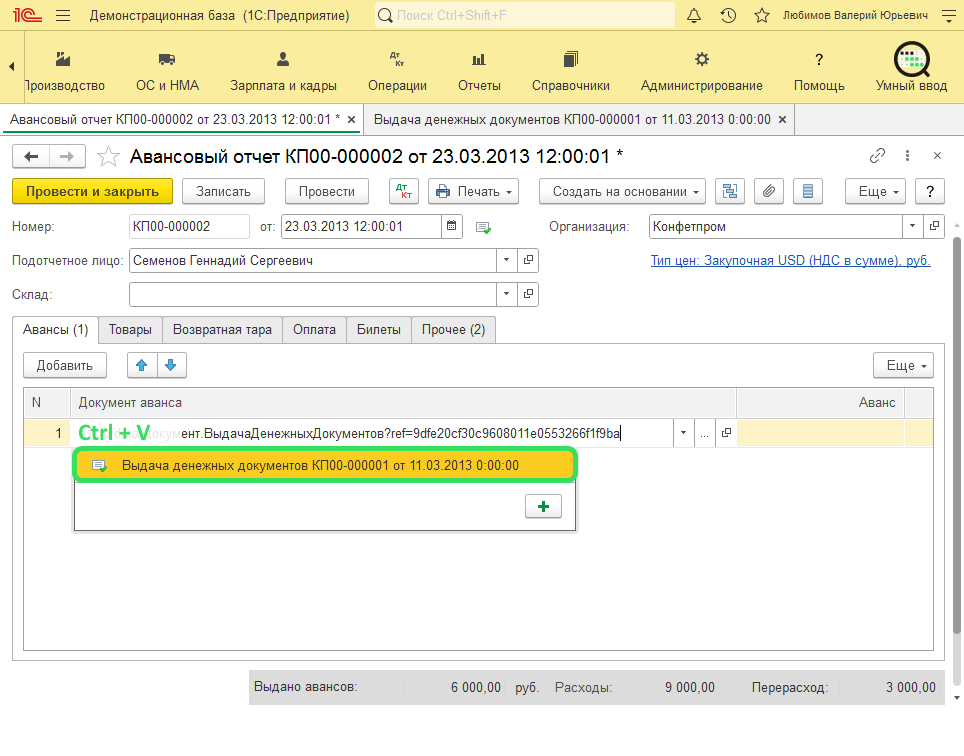Open Создать на основании dropdown
Image resolution: width=964 pixels, height=756 pixels.
coord(622,191)
